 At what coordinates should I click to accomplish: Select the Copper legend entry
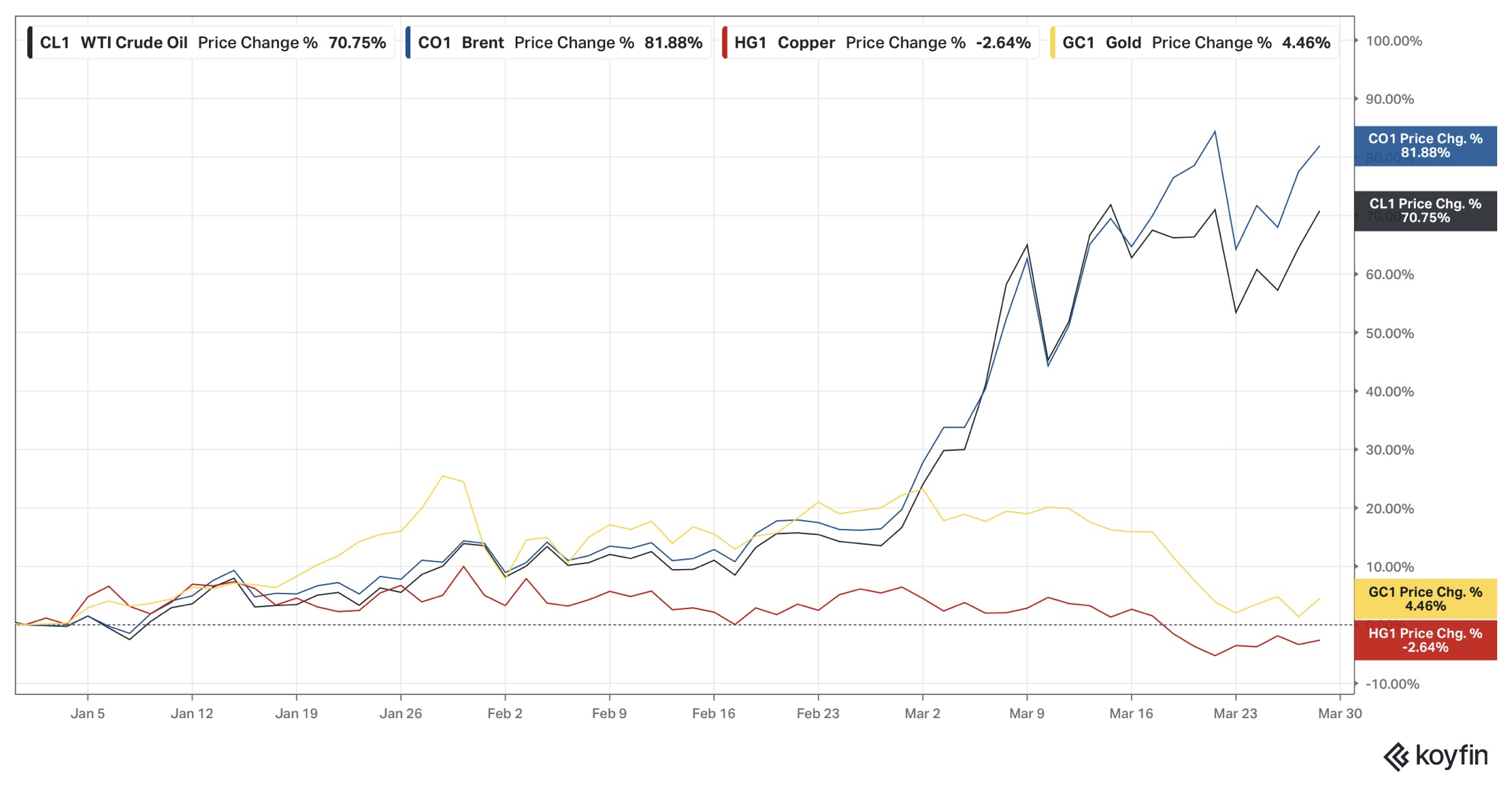pos(806,43)
